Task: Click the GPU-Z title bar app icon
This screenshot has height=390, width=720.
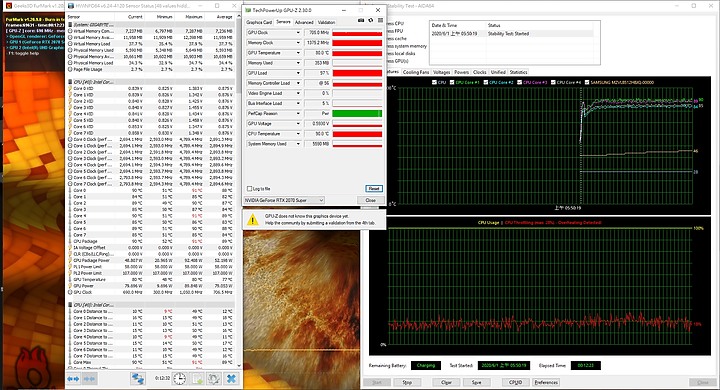Action: coord(248,10)
